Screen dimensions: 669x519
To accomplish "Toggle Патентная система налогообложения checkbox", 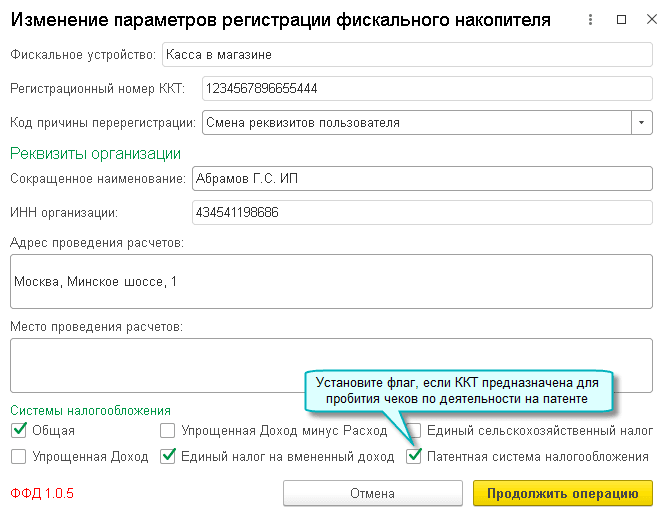I will click(414, 457).
